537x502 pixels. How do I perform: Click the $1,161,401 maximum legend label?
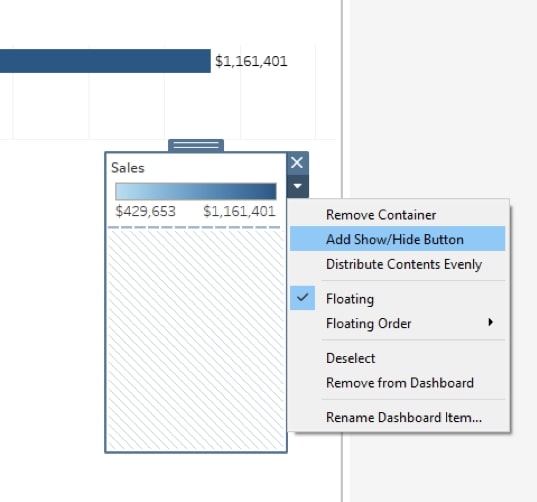[239, 211]
